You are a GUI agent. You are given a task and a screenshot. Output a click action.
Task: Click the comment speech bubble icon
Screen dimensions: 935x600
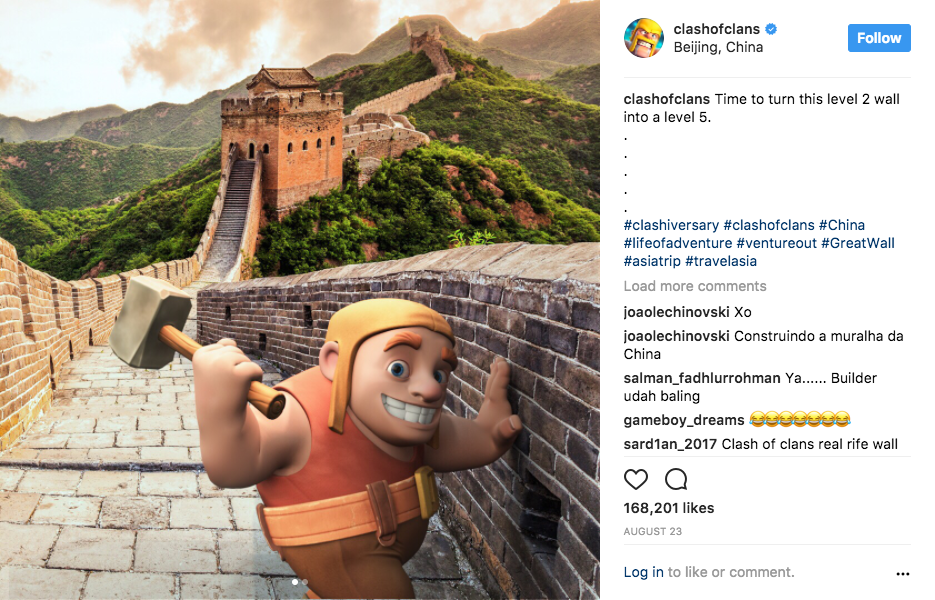pos(676,479)
